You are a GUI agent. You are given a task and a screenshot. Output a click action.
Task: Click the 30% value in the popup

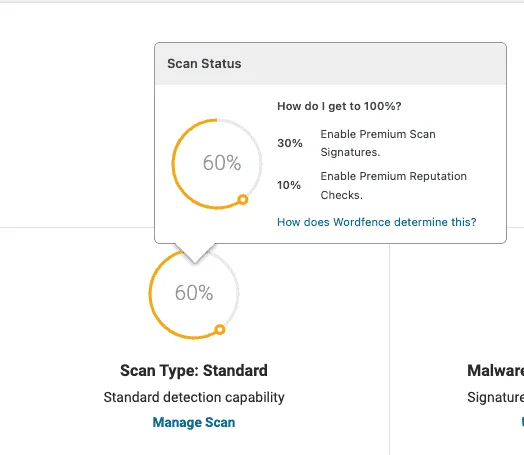pos(290,143)
